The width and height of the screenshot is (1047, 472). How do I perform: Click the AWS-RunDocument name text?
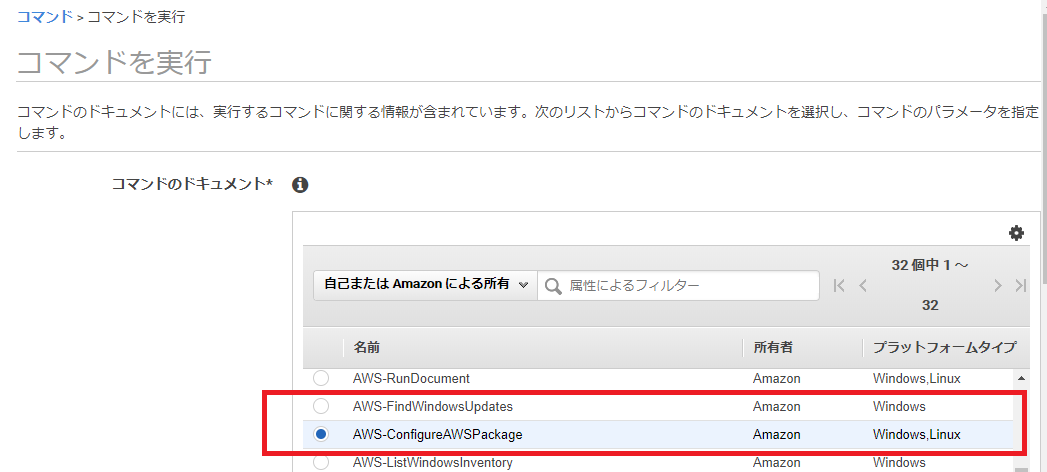click(411, 379)
